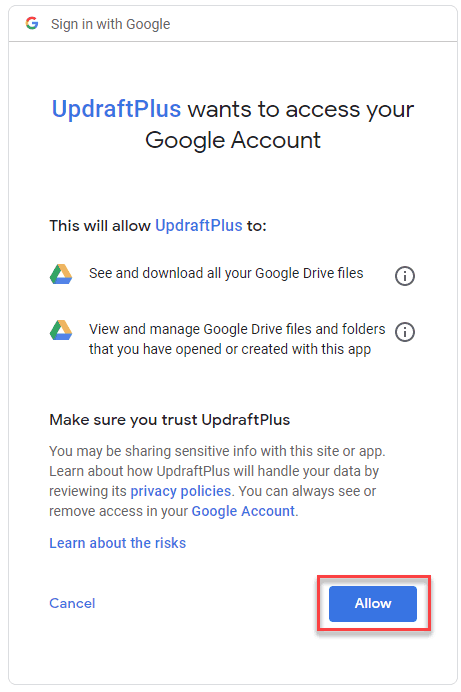Click the Allow button
This screenshot has height=692, width=461.
click(373, 603)
